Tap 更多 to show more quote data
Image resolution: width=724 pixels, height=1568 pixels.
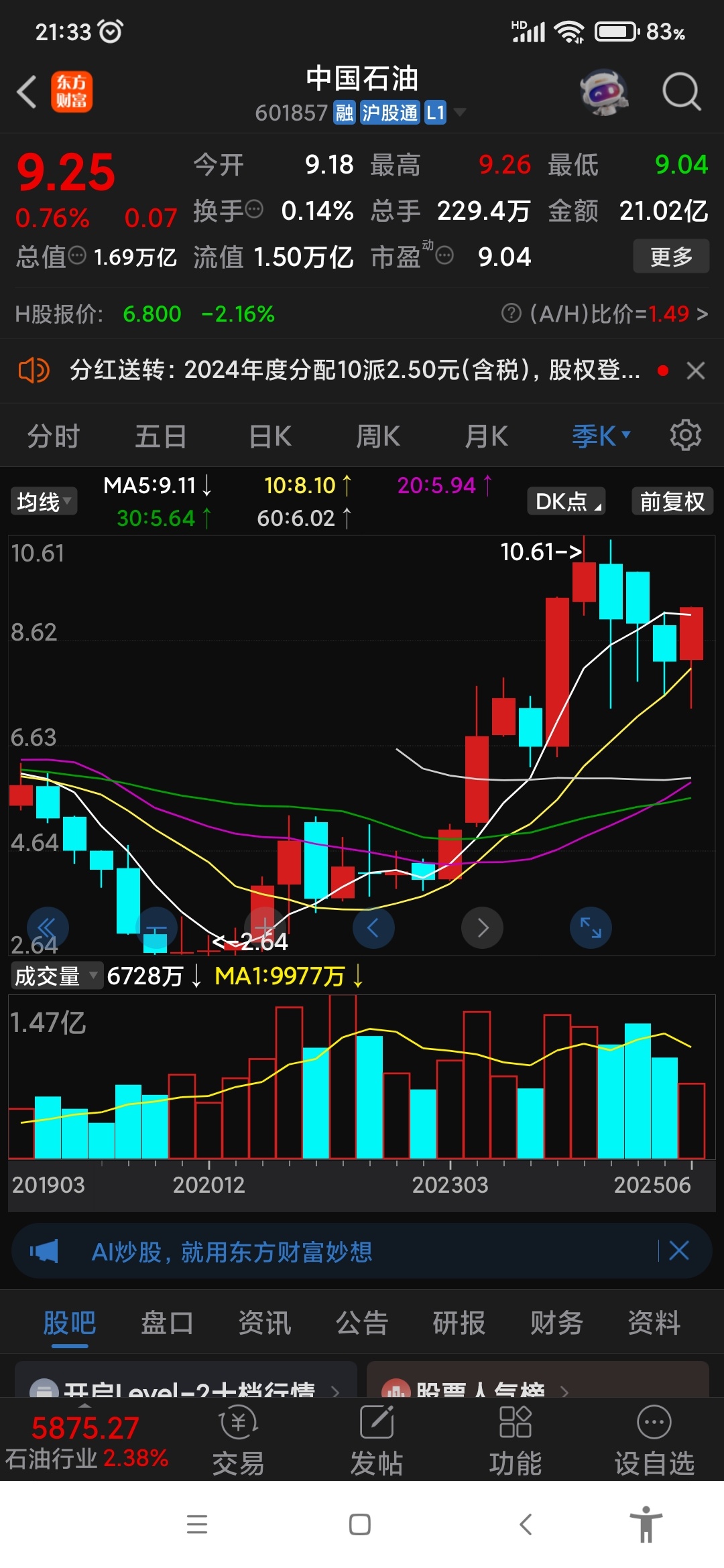click(x=671, y=256)
